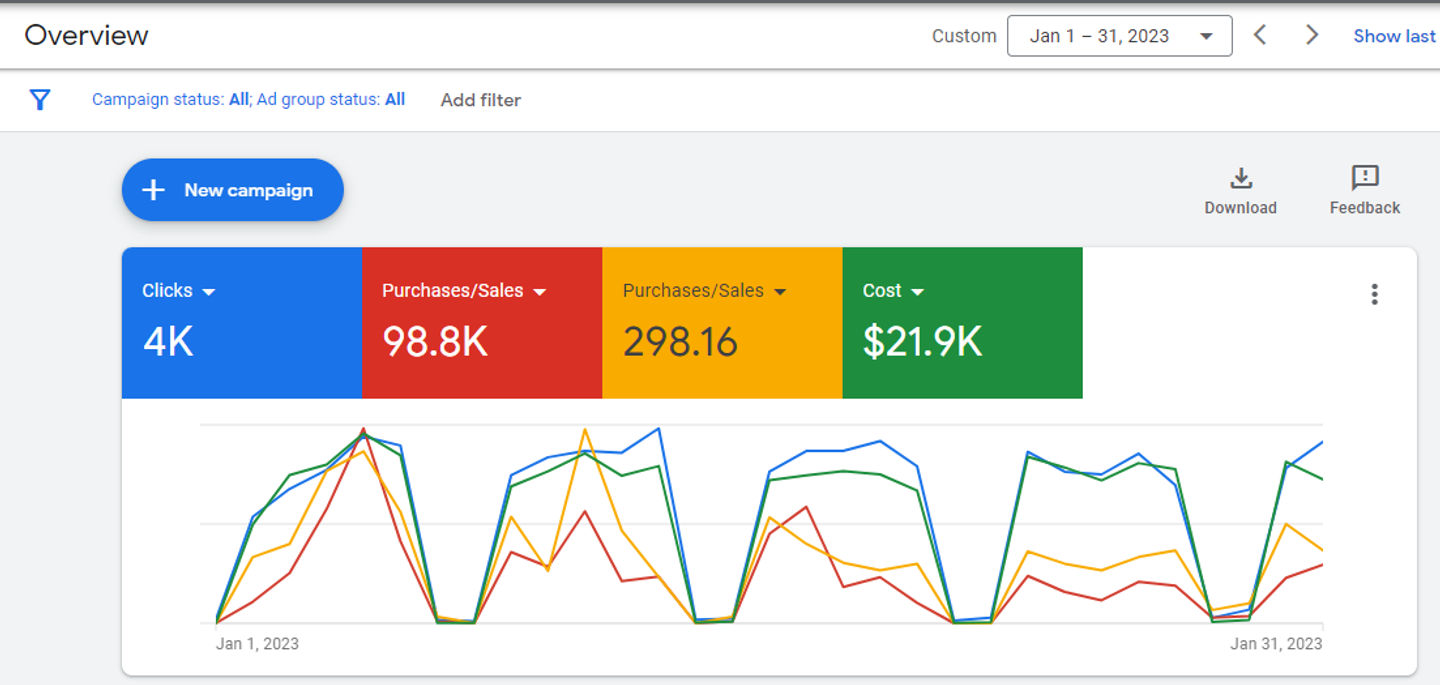Click the Show last link
This screenshot has height=685, width=1440.
pyautogui.click(x=1394, y=36)
